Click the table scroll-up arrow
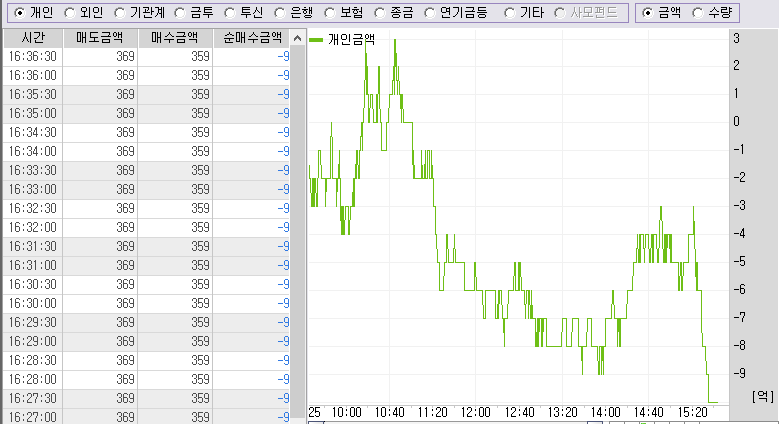 [297, 38]
